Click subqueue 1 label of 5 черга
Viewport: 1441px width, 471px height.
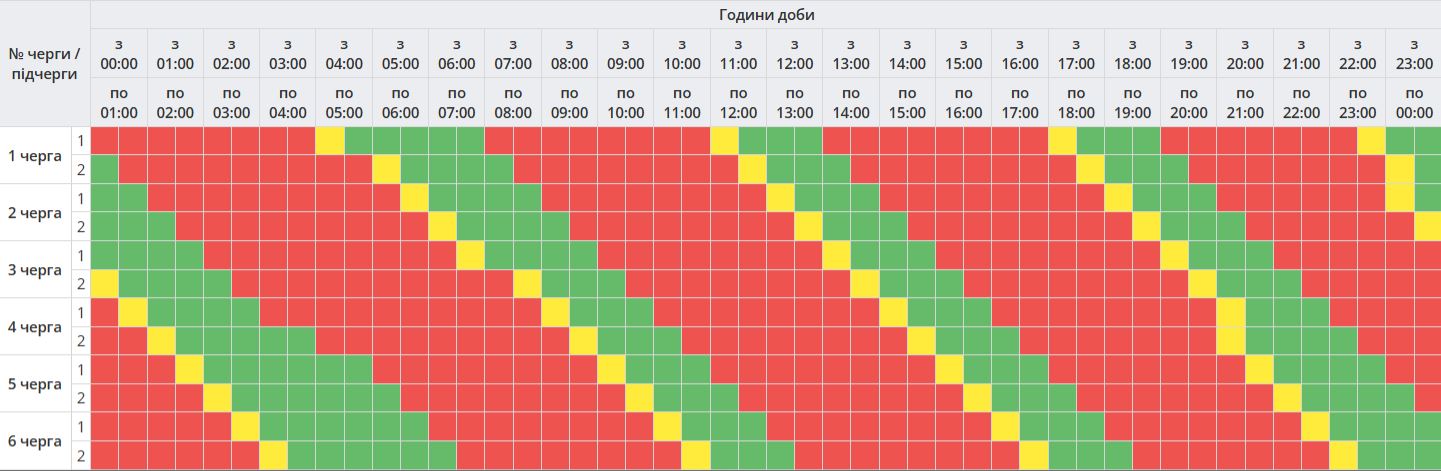click(x=80, y=370)
